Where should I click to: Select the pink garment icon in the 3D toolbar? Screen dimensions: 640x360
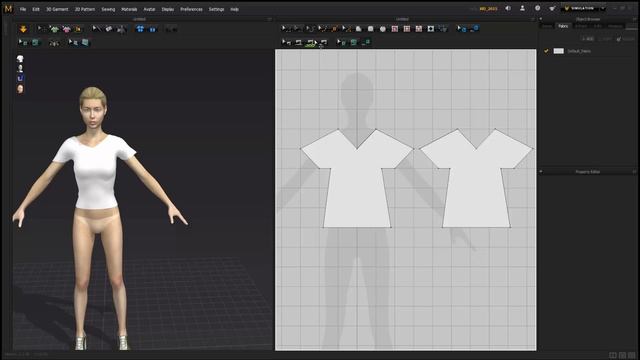click(x=67, y=29)
